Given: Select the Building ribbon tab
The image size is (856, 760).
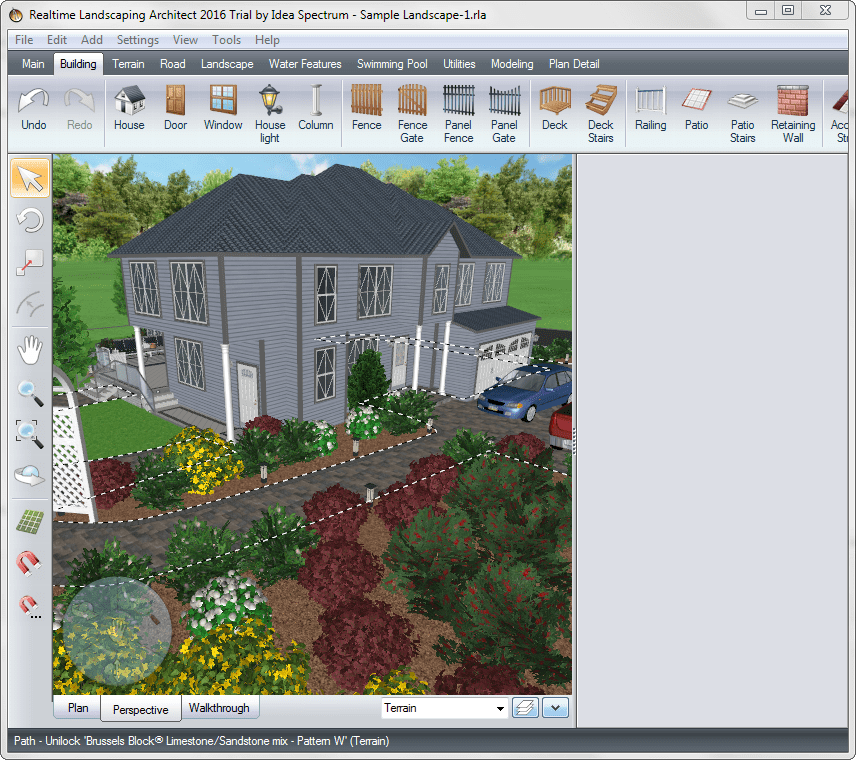Looking at the screenshot, I should 78,64.
